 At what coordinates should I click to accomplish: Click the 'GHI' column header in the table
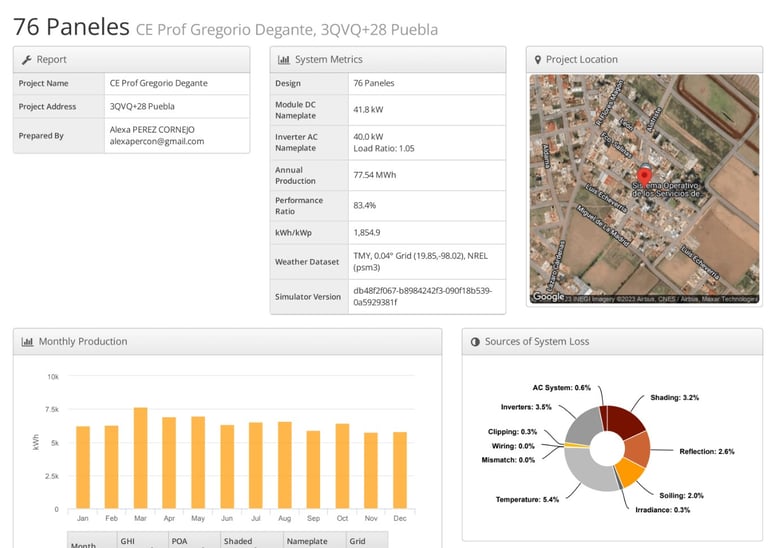click(x=127, y=541)
